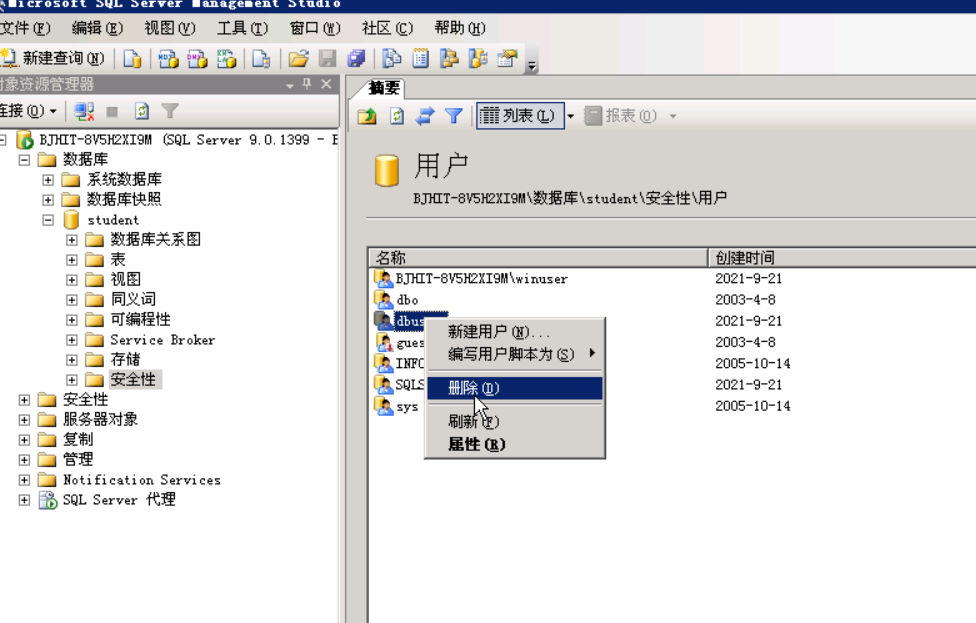Click the Open File folder icon
The width and height of the screenshot is (976, 623).
tap(299, 59)
